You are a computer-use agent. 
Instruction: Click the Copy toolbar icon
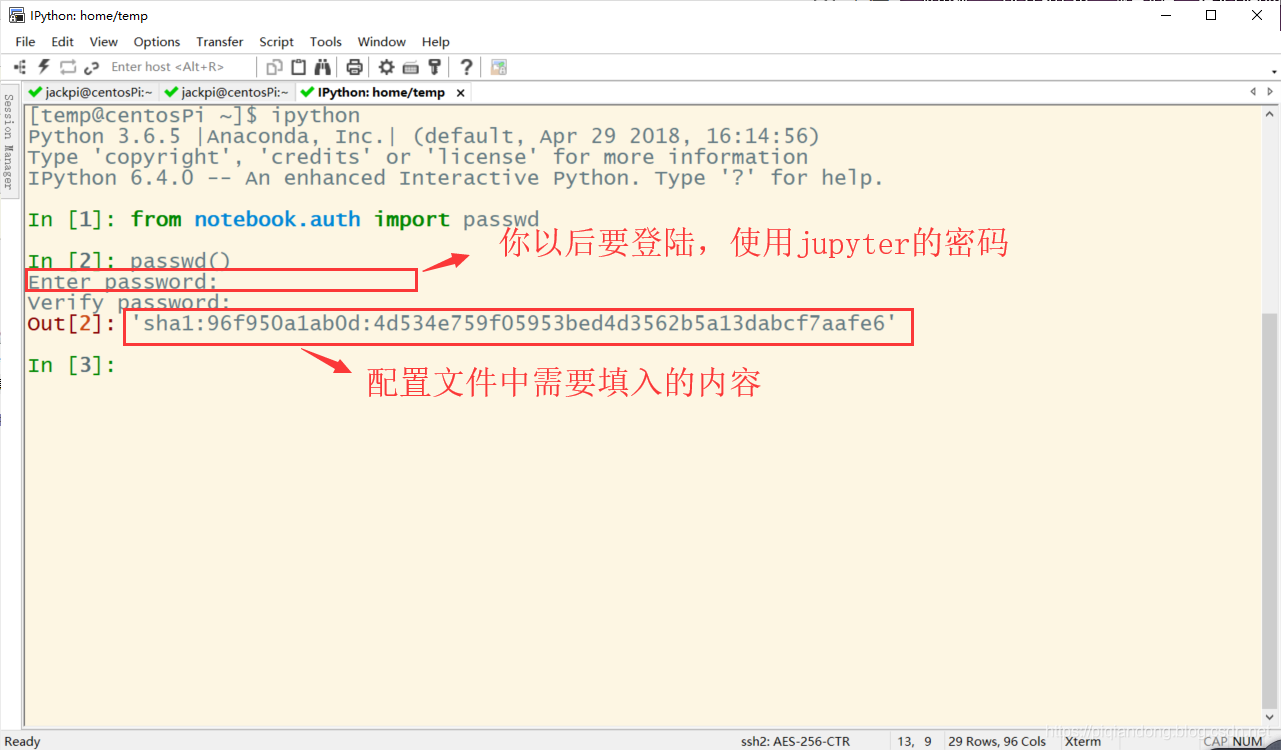pyautogui.click(x=274, y=67)
